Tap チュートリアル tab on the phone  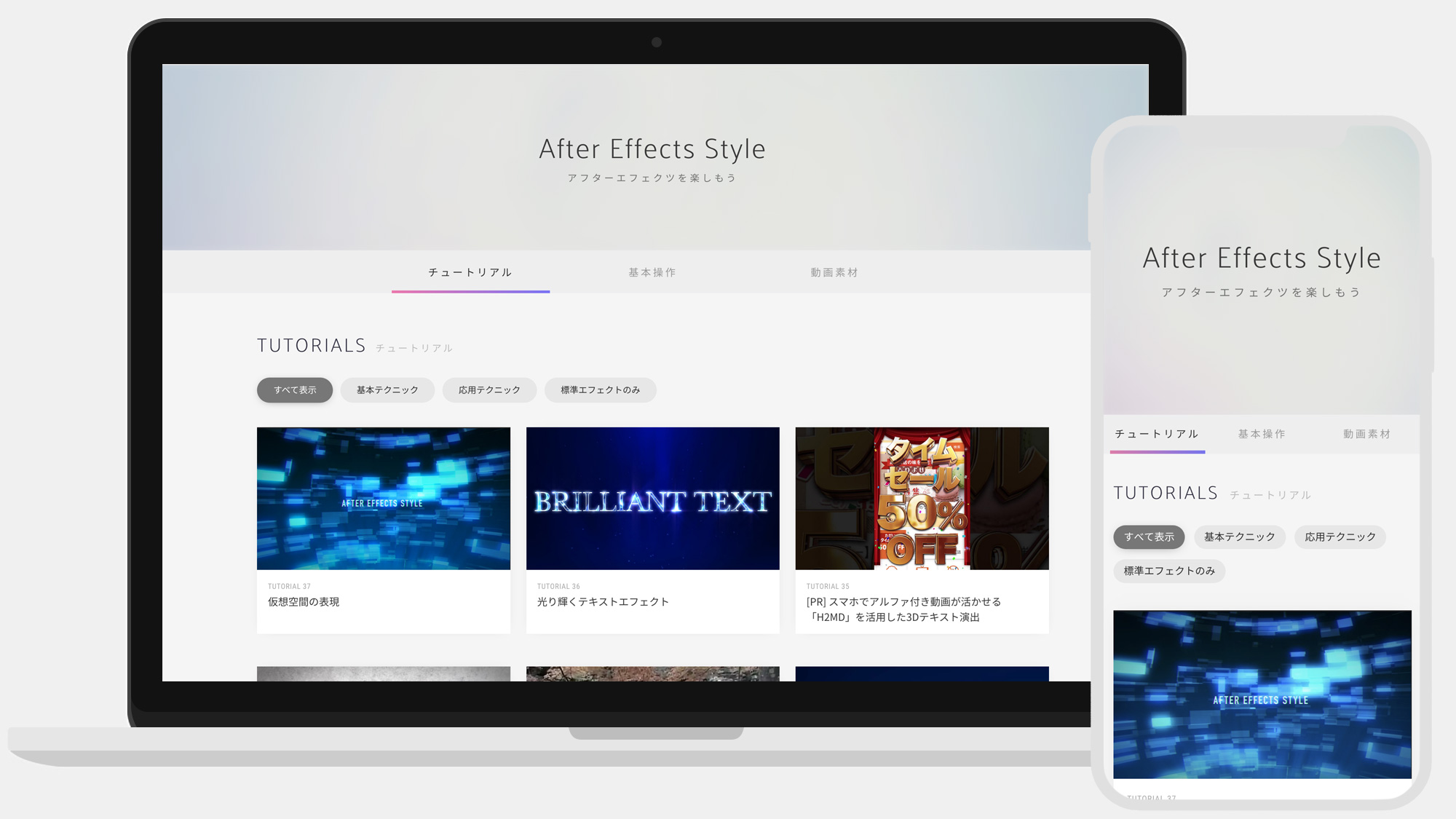(1157, 434)
